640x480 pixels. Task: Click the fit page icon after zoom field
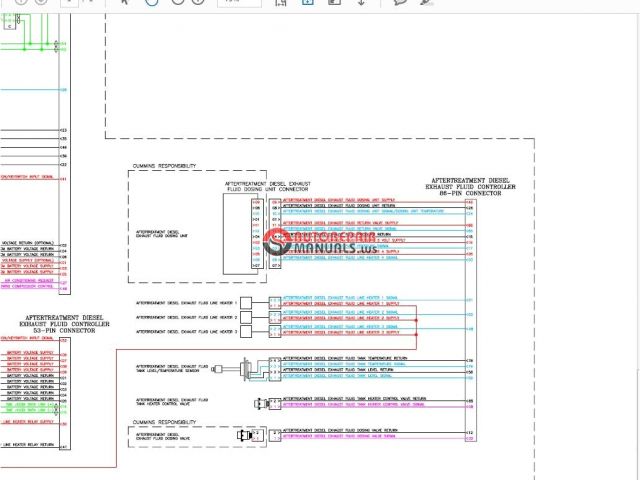click(281, 2)
